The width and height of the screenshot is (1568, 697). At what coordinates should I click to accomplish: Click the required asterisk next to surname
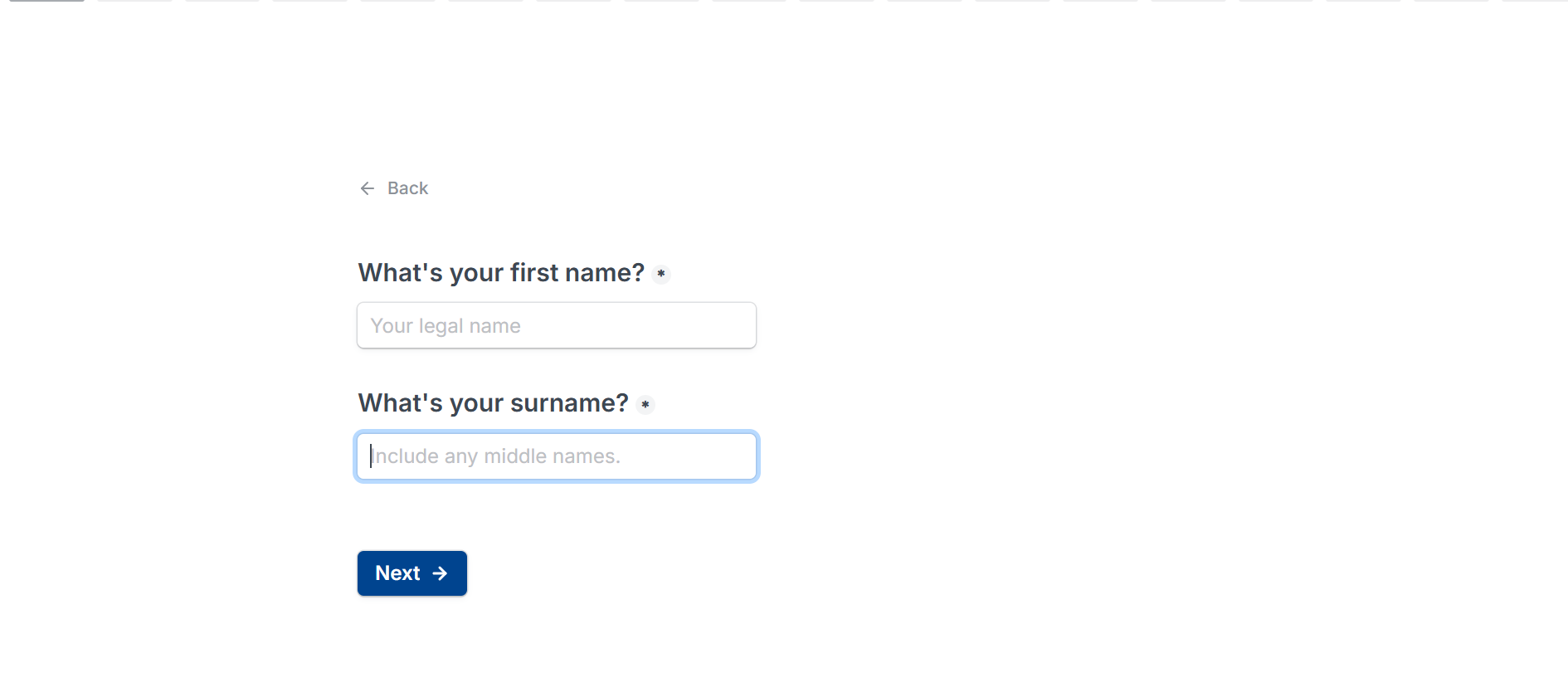pyautogui.click(x=645, y=405)
